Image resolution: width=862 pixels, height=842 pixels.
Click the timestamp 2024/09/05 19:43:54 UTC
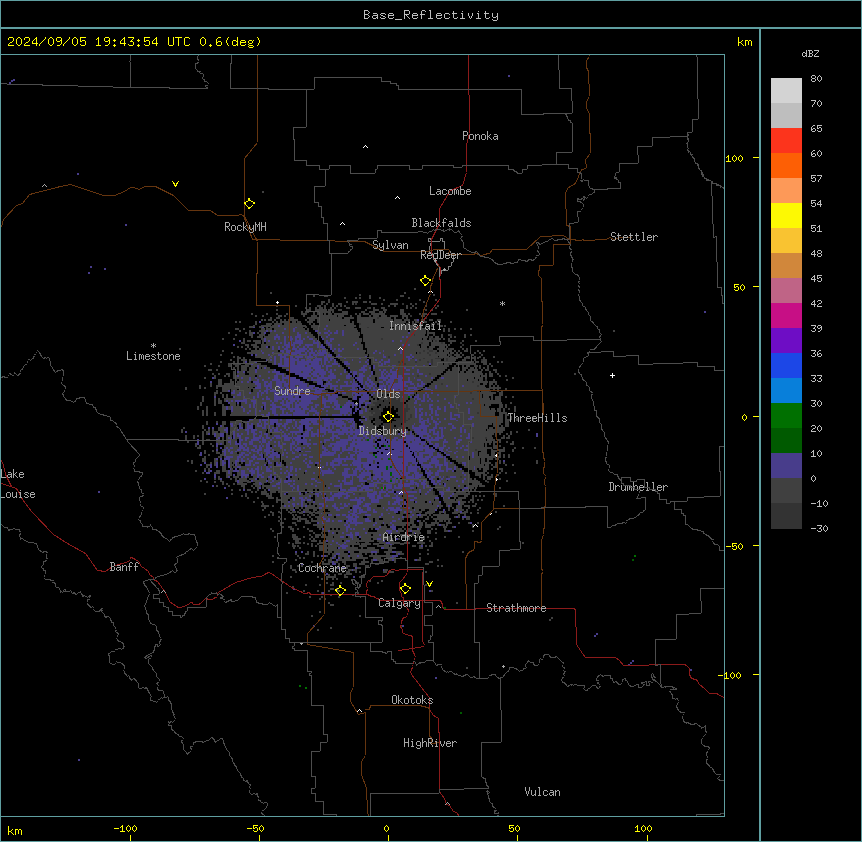tap(99, 42)
